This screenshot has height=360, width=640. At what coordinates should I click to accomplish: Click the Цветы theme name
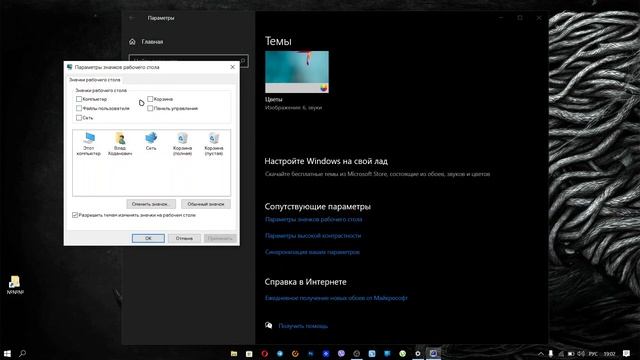coord(273,99)
